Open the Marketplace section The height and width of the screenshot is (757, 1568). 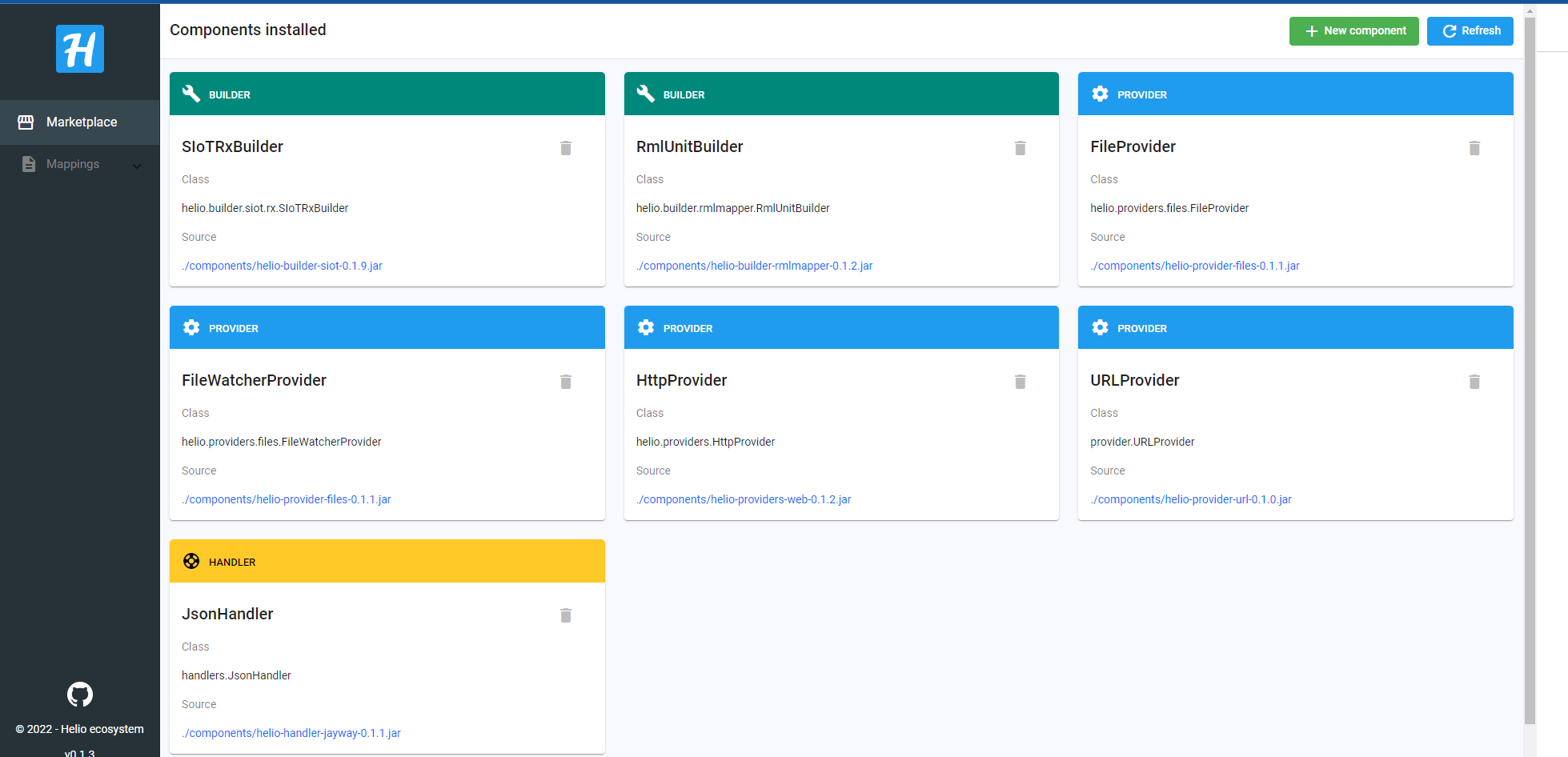point(80,122)
